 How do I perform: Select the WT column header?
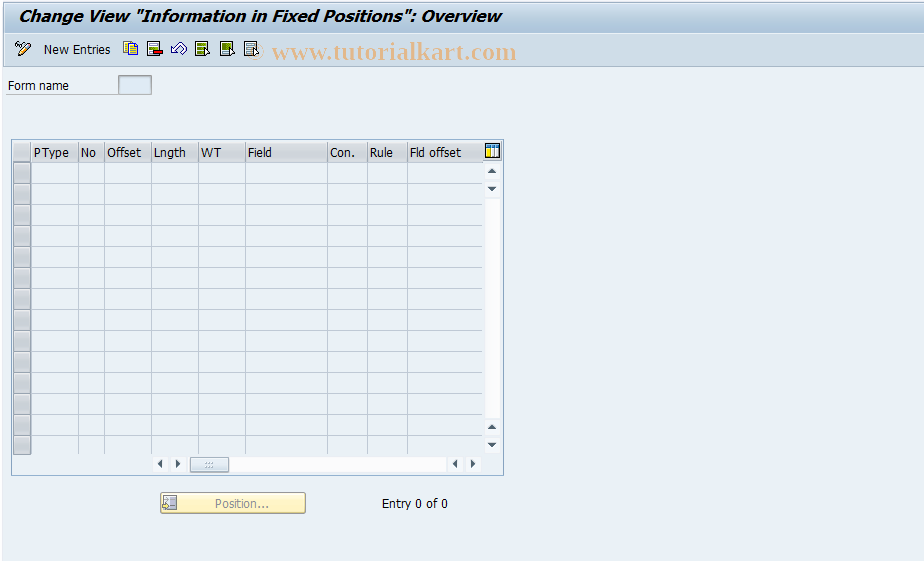[222, 153]
